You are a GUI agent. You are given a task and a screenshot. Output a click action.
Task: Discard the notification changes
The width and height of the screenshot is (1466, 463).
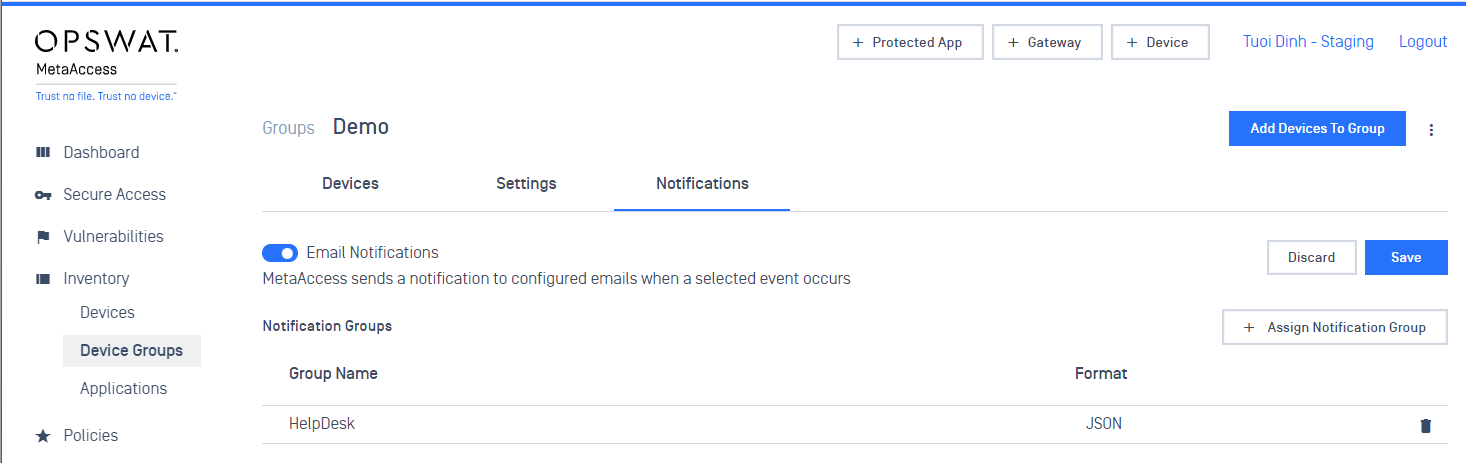[x=1311, y=257]
